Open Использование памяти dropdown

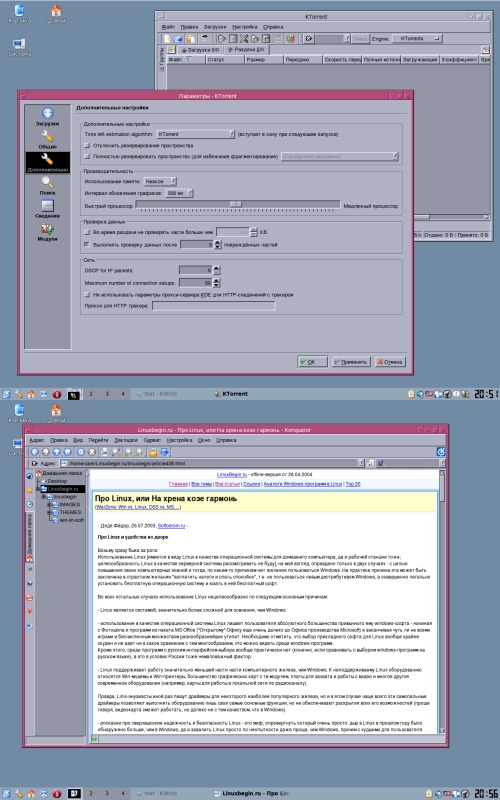[160, 181]
